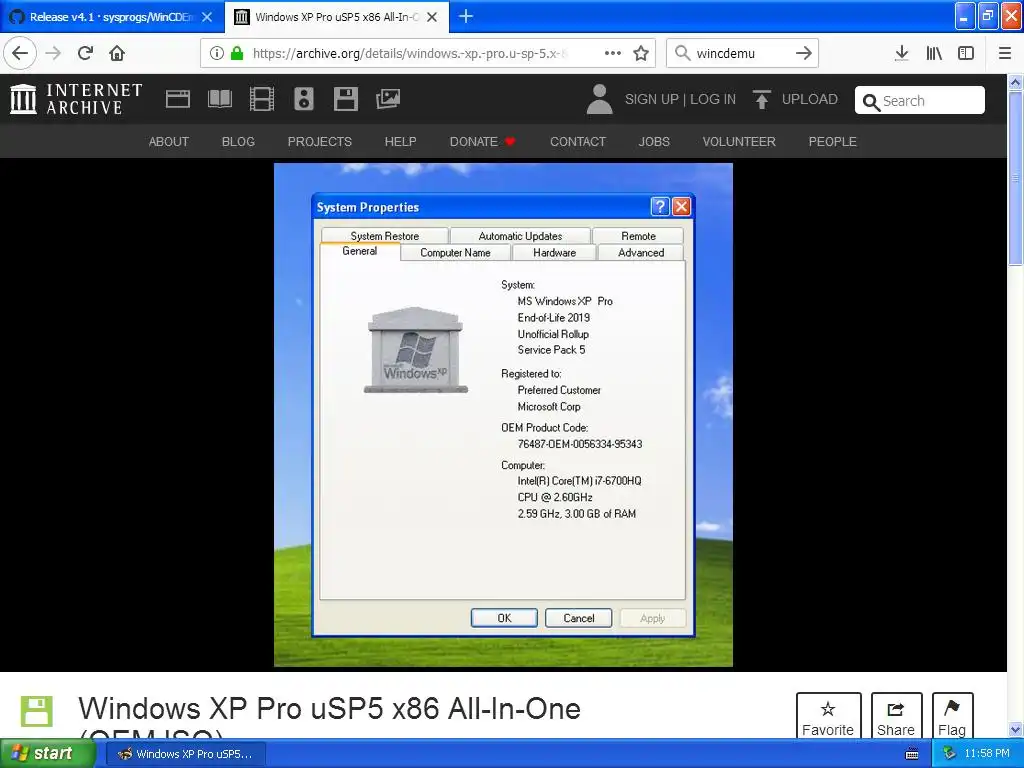Close the Release v4.1 tab
The width and height of the screenshot is (1024, 768).
tap(207, 17)
